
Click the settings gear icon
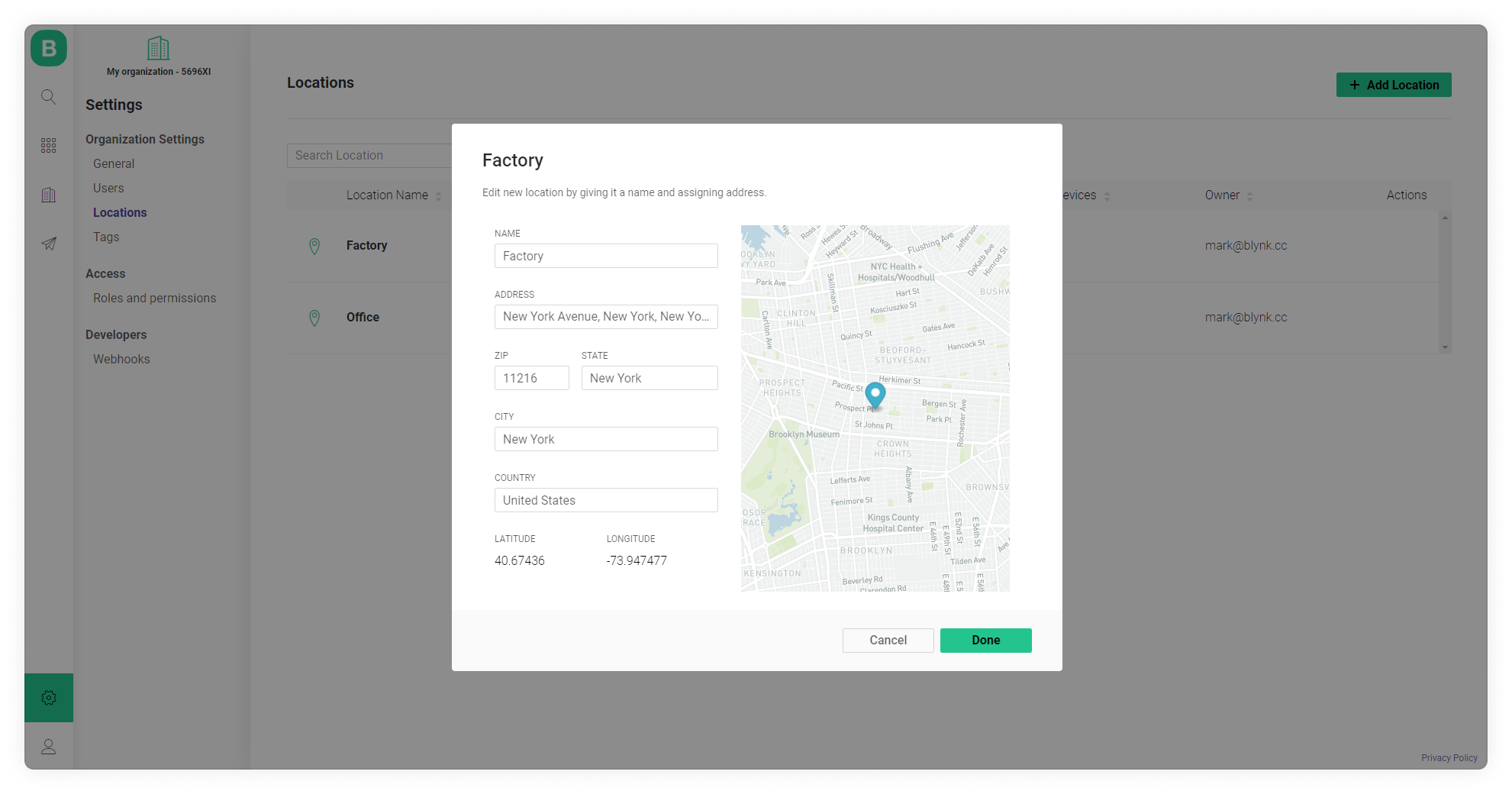point(49,698)
